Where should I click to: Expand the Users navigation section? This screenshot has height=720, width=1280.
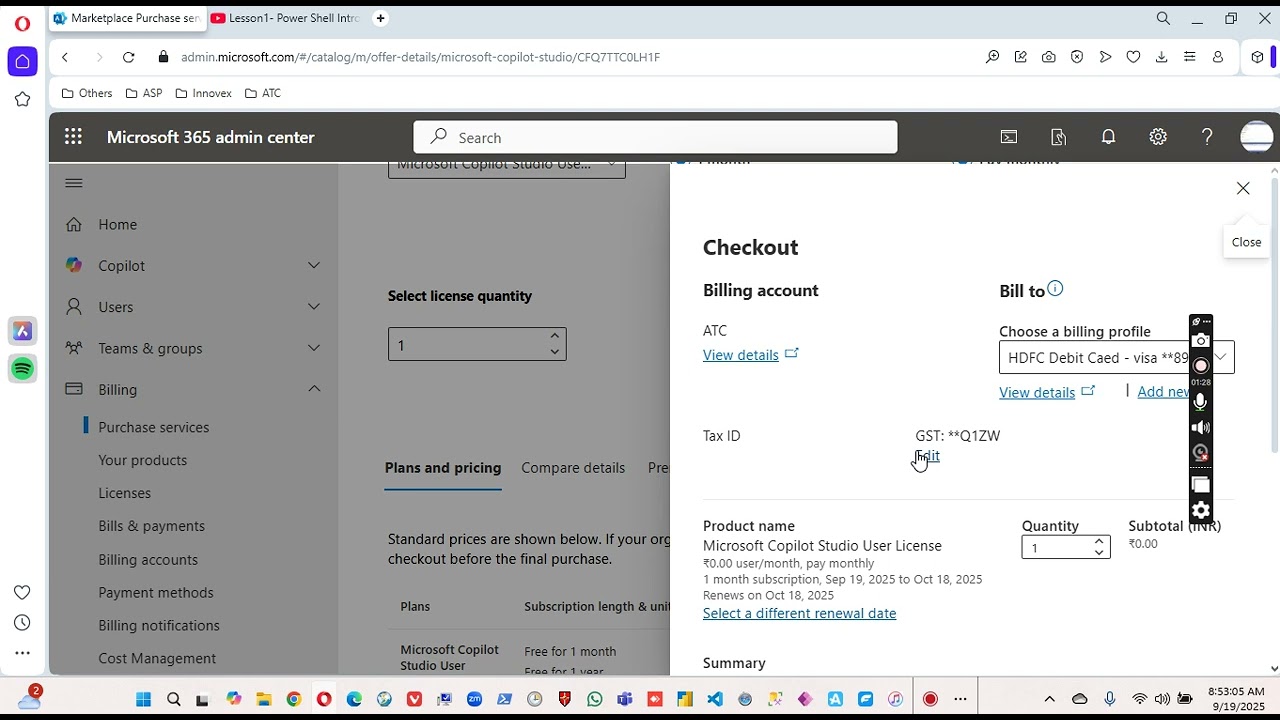pos(314,307)
